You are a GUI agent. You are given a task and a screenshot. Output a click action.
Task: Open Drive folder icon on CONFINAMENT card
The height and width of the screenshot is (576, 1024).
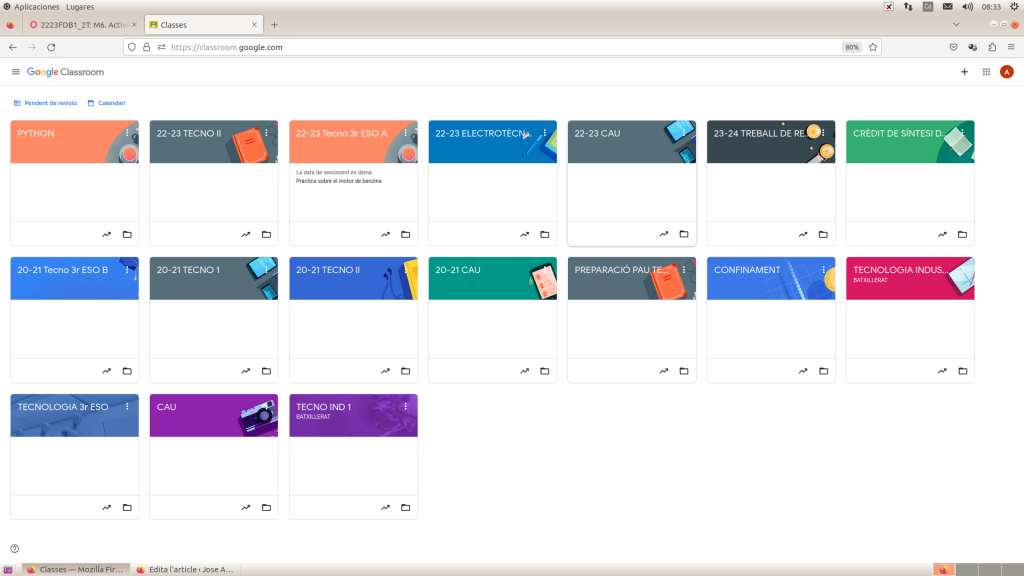point(823,371)
